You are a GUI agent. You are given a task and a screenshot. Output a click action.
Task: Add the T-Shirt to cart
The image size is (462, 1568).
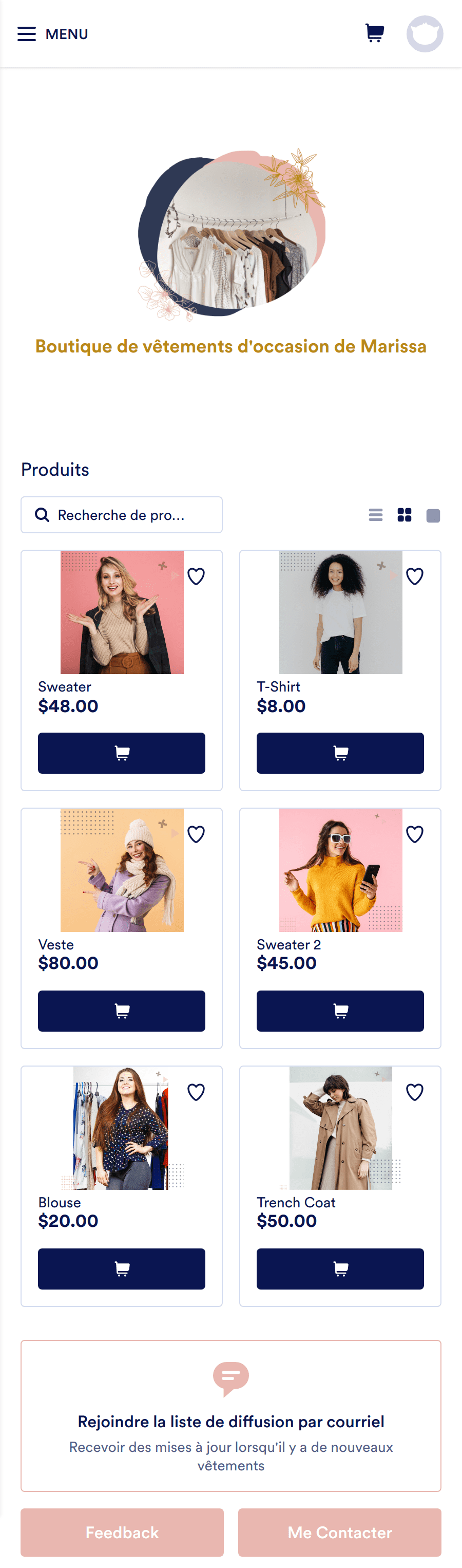(x=340, y=753)
